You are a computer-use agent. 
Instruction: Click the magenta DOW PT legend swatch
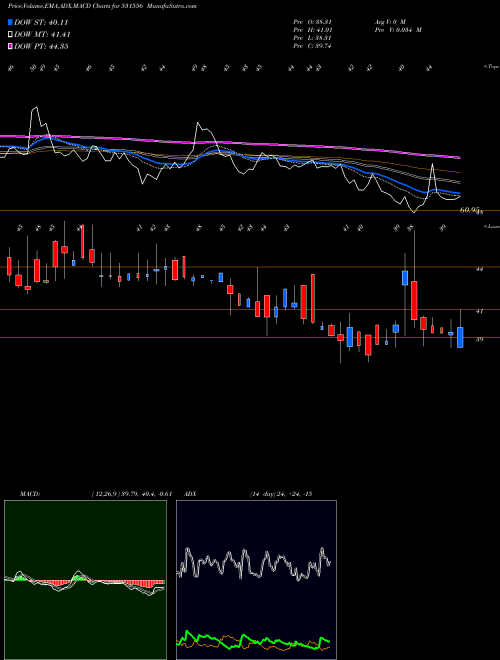point(10,46)
